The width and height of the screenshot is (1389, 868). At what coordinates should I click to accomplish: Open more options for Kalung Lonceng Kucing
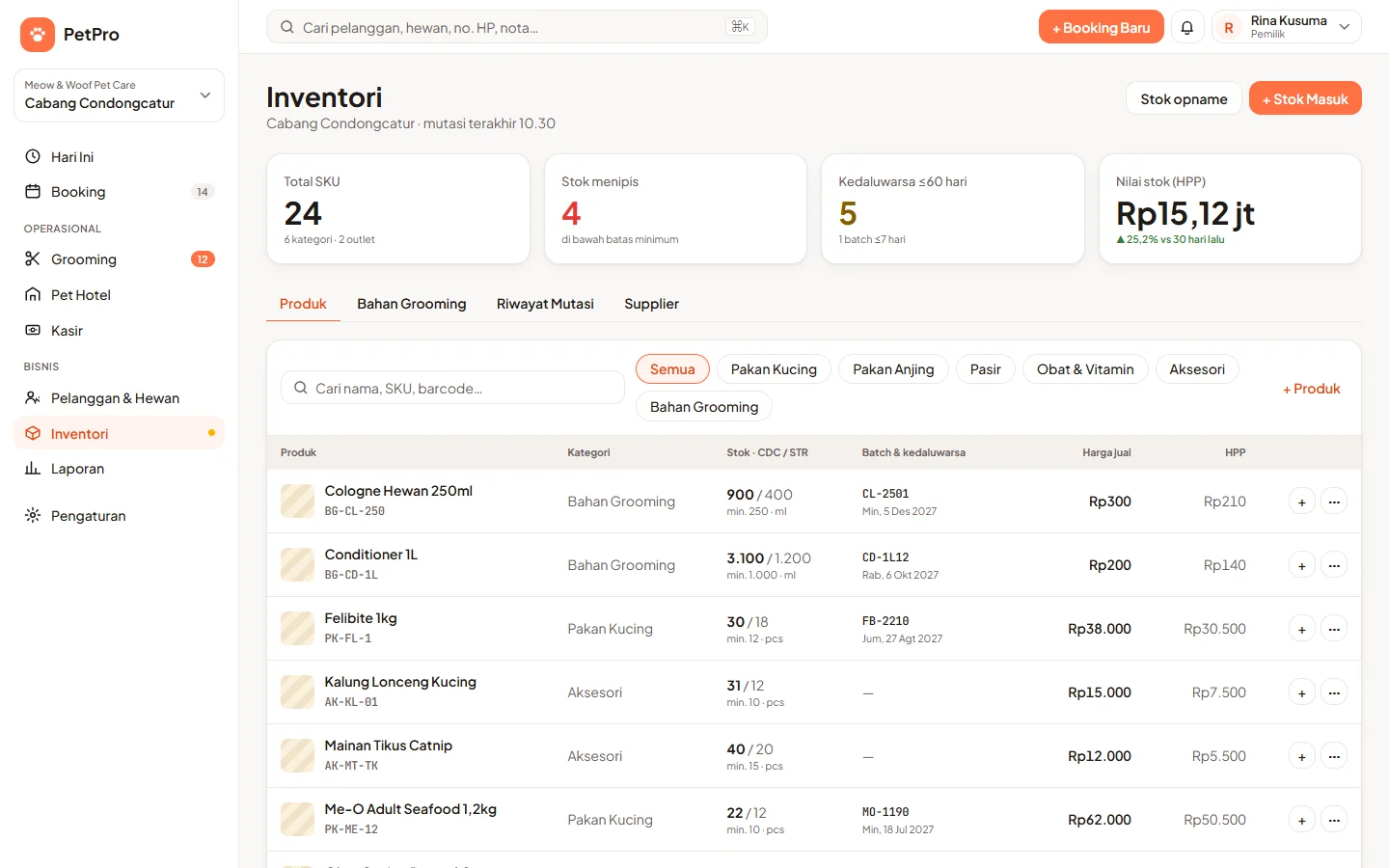(x=1334, y=692)
